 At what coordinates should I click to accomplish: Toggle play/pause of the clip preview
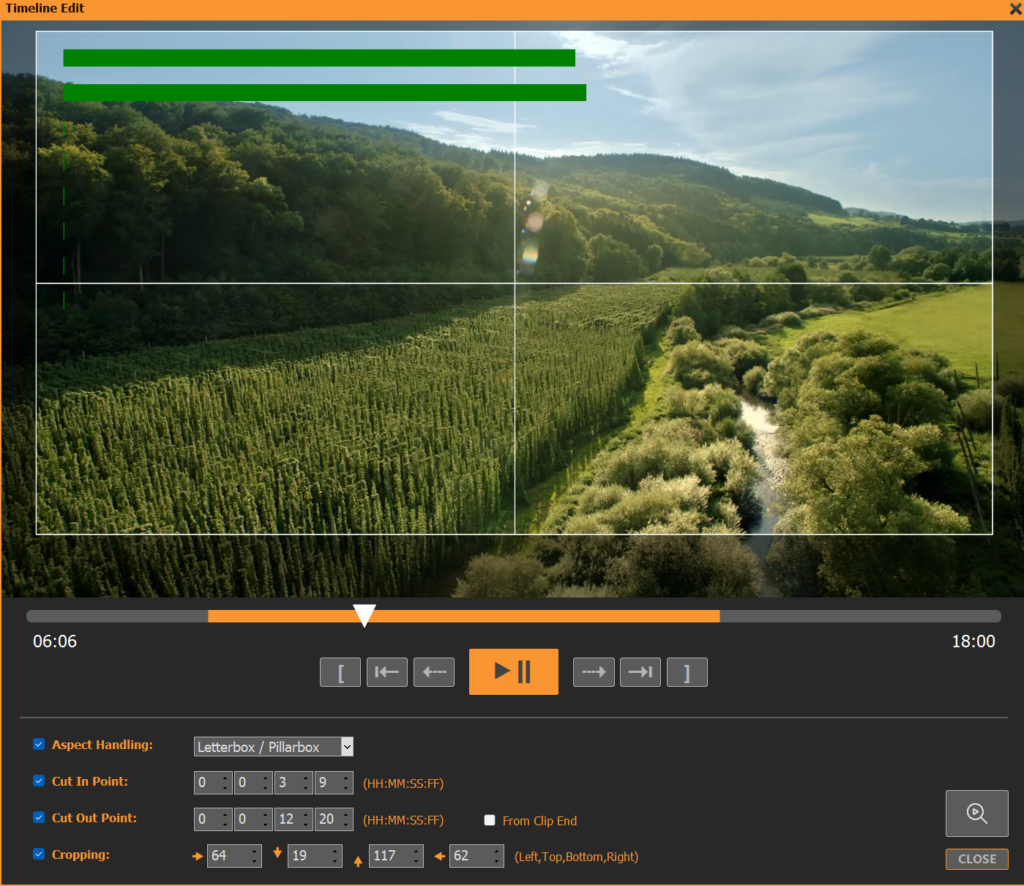(x=513, y=672)
